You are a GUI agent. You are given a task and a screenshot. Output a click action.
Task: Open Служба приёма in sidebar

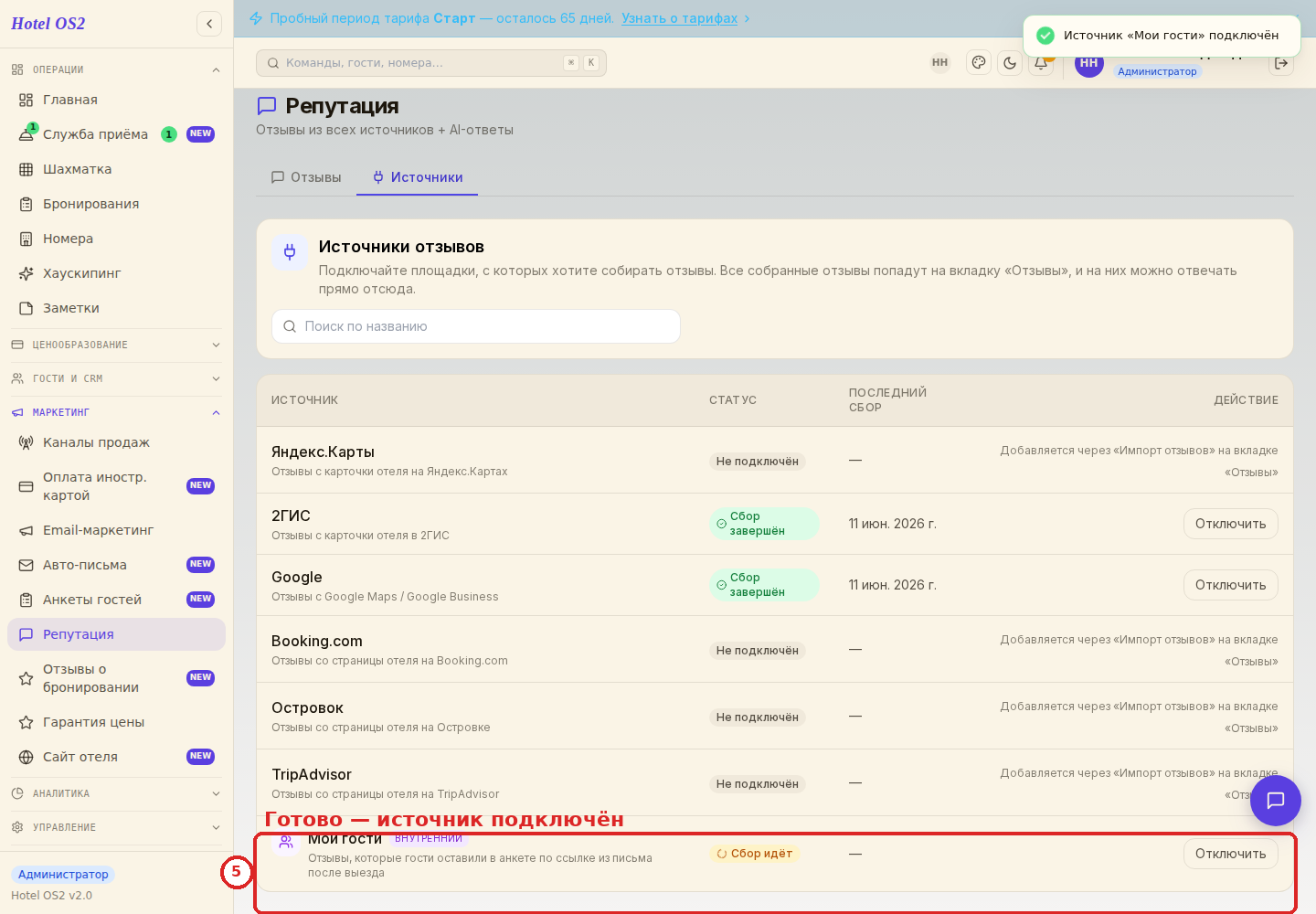click(x=116, y=134)
